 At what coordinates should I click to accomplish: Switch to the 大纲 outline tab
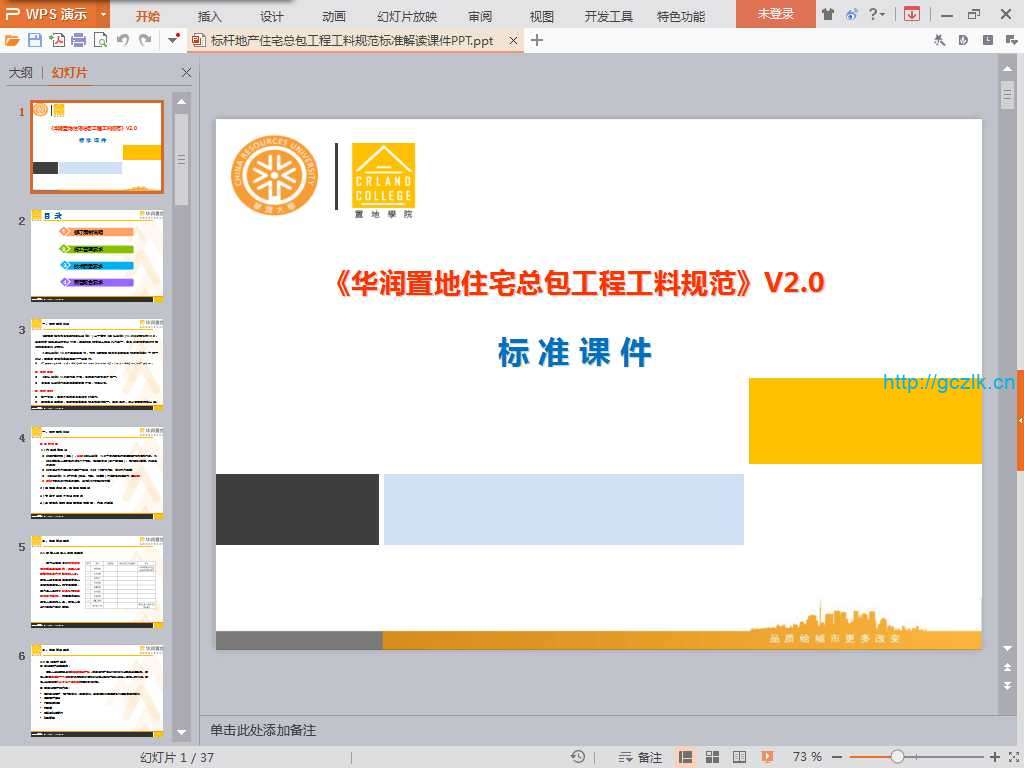21,73
